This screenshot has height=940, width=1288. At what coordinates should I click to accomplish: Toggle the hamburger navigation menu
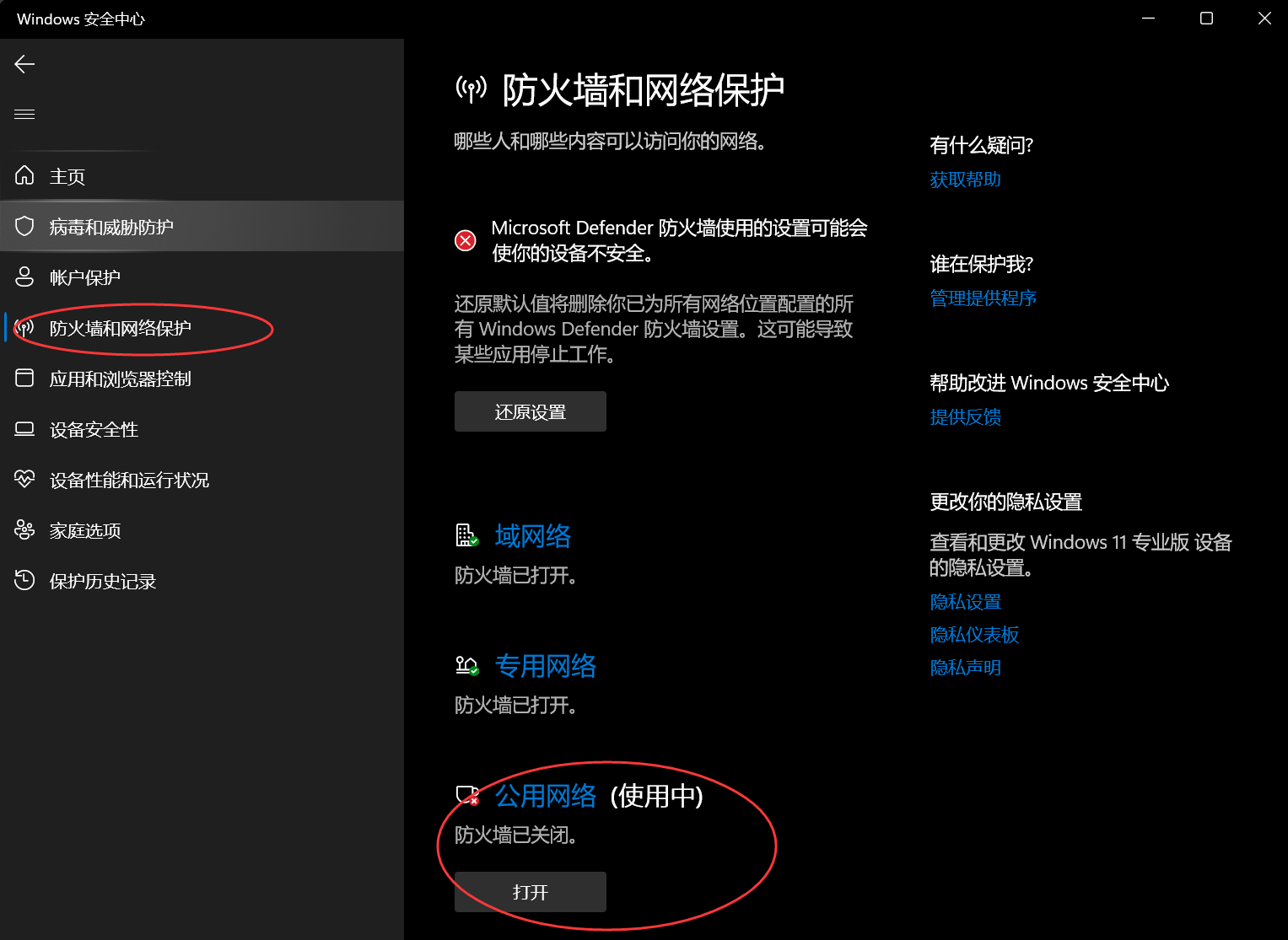click(x=24, y=114)
